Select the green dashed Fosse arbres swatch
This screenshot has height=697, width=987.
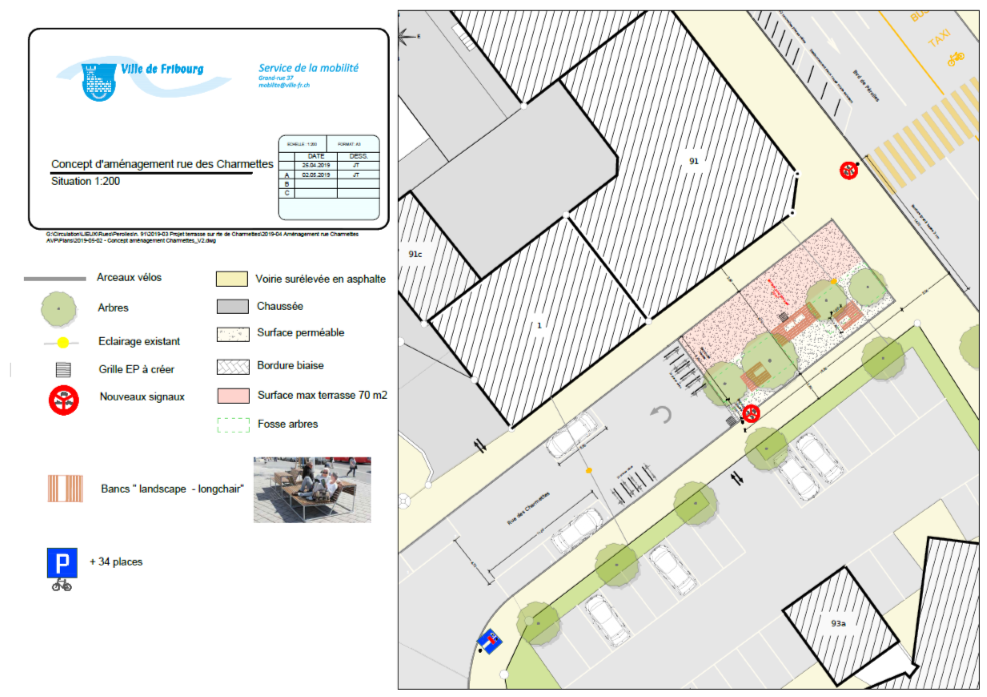pyautogui.click(x=232, y=424)
